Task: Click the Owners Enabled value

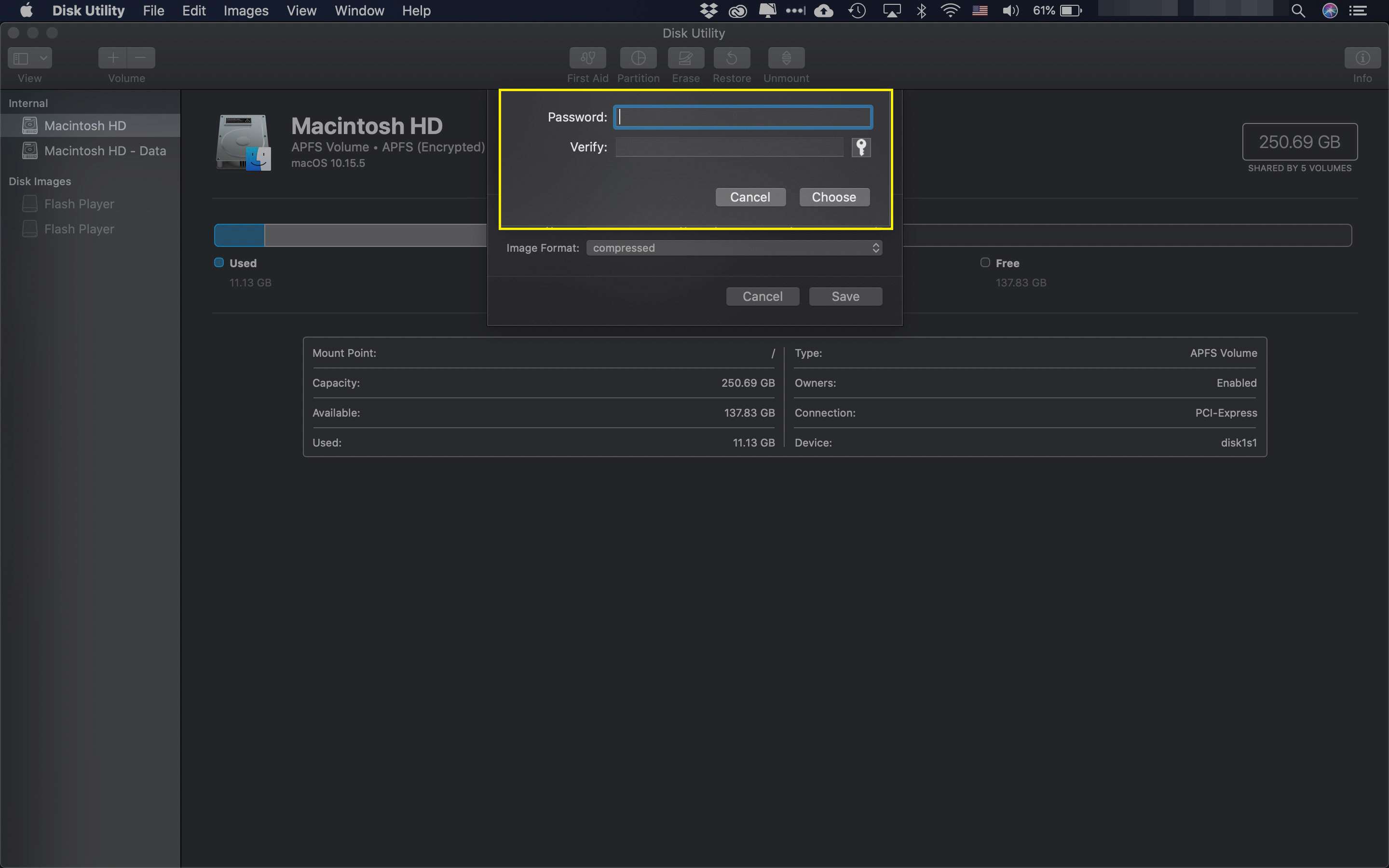Action: (x=1236, y=383)
